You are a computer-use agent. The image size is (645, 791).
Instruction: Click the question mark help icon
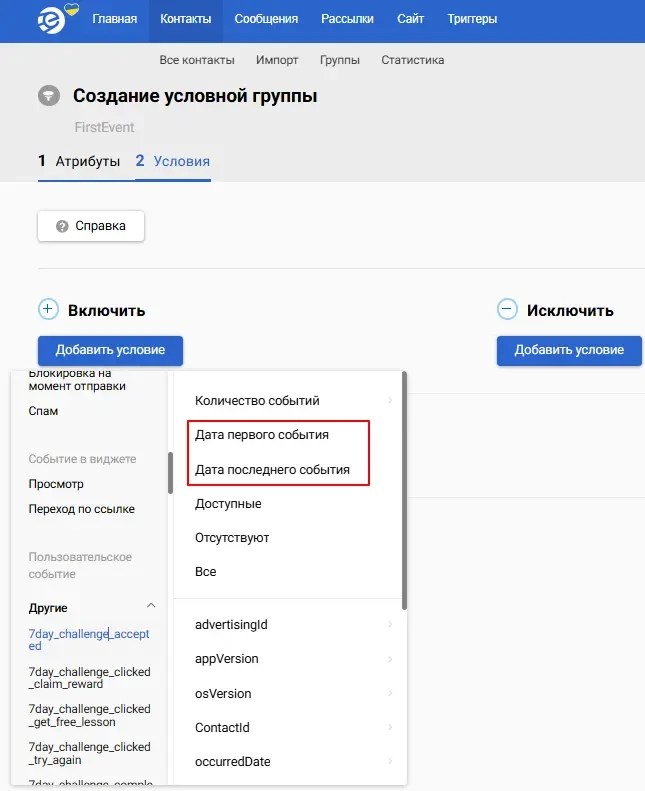[x=62, y=226]
